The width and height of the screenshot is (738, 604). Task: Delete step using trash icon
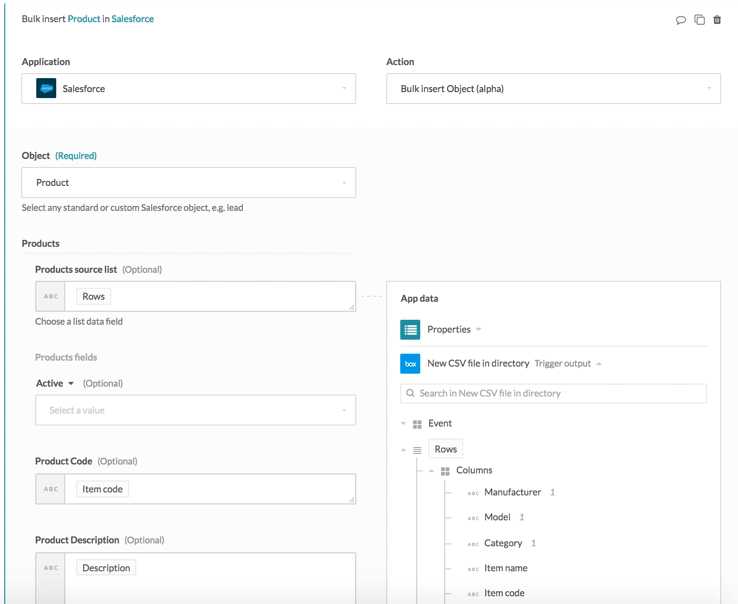point(717,20)
